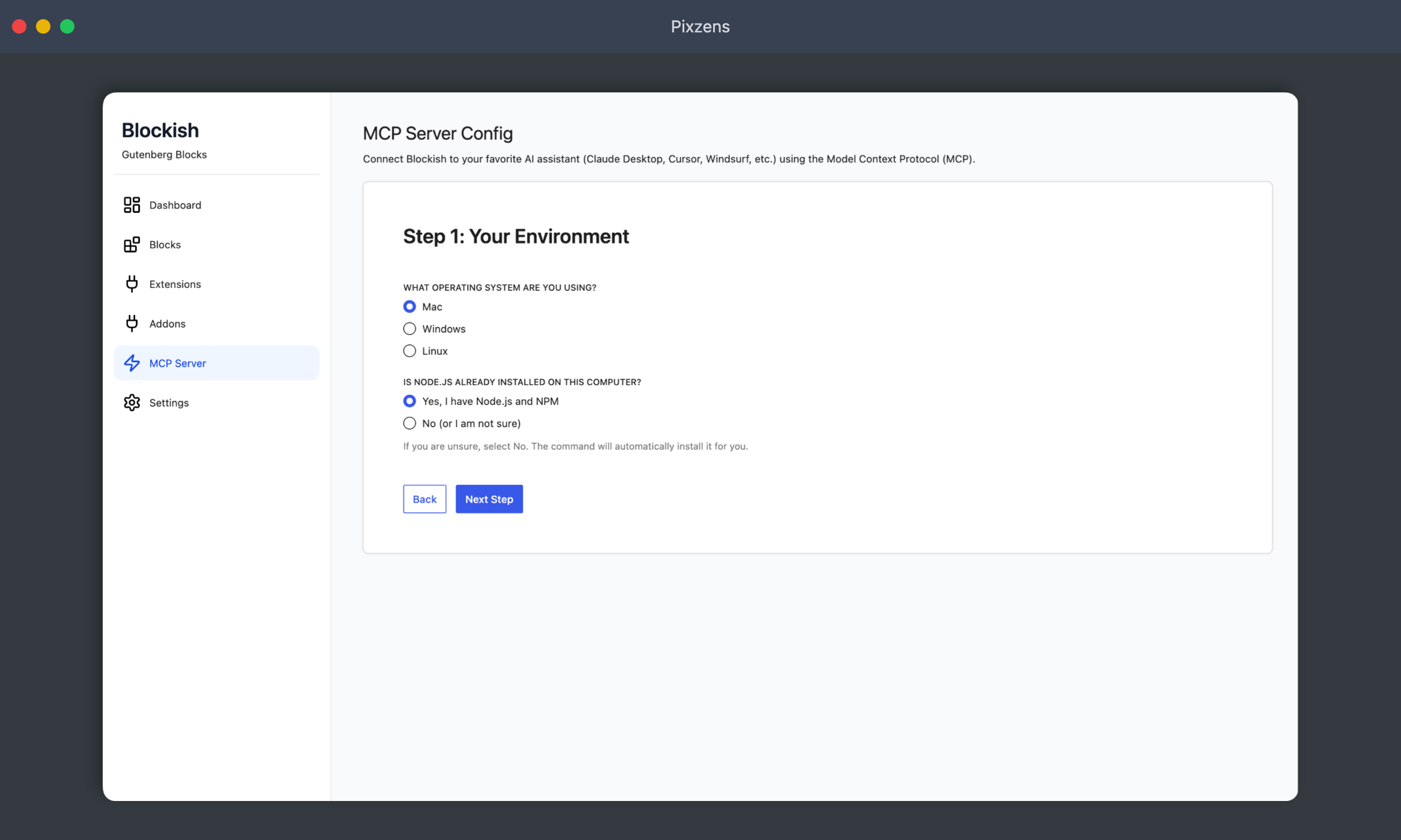Open the Settings menu label
This screenshot has height=840, width=1401.
coord(169,403)
